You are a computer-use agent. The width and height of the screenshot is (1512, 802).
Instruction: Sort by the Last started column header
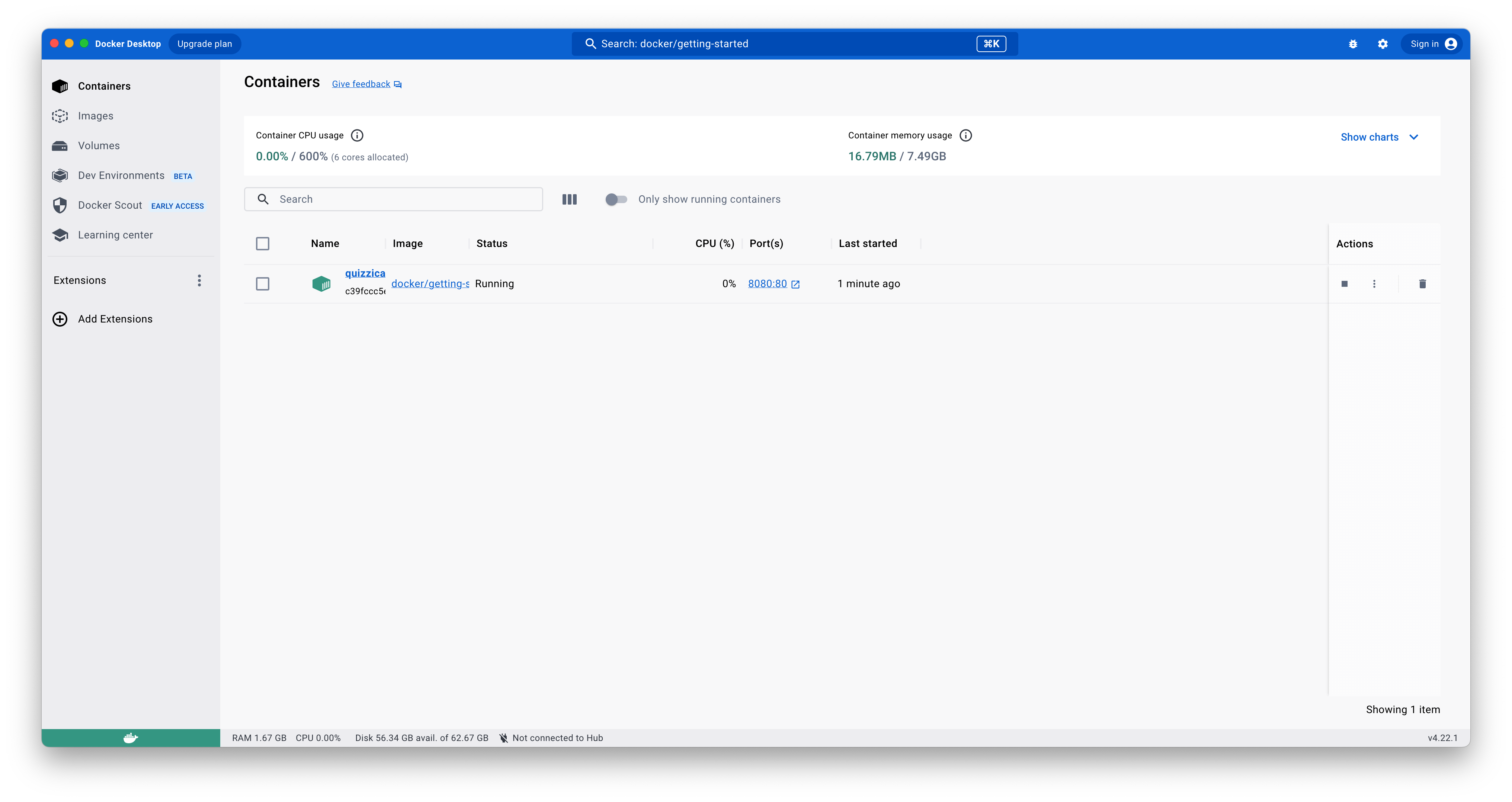pyautogui.click(x=868, y=244)
